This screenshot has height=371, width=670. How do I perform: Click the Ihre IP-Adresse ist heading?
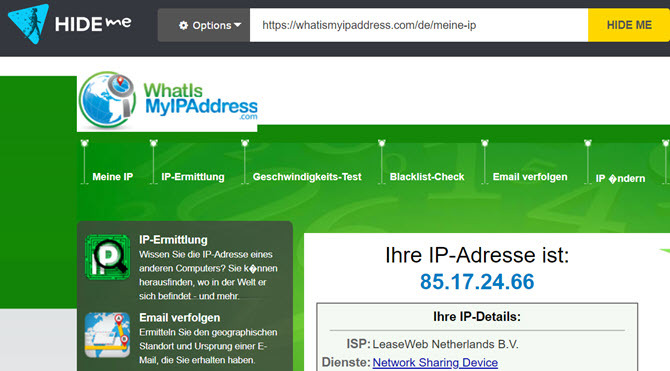(477, 255)
